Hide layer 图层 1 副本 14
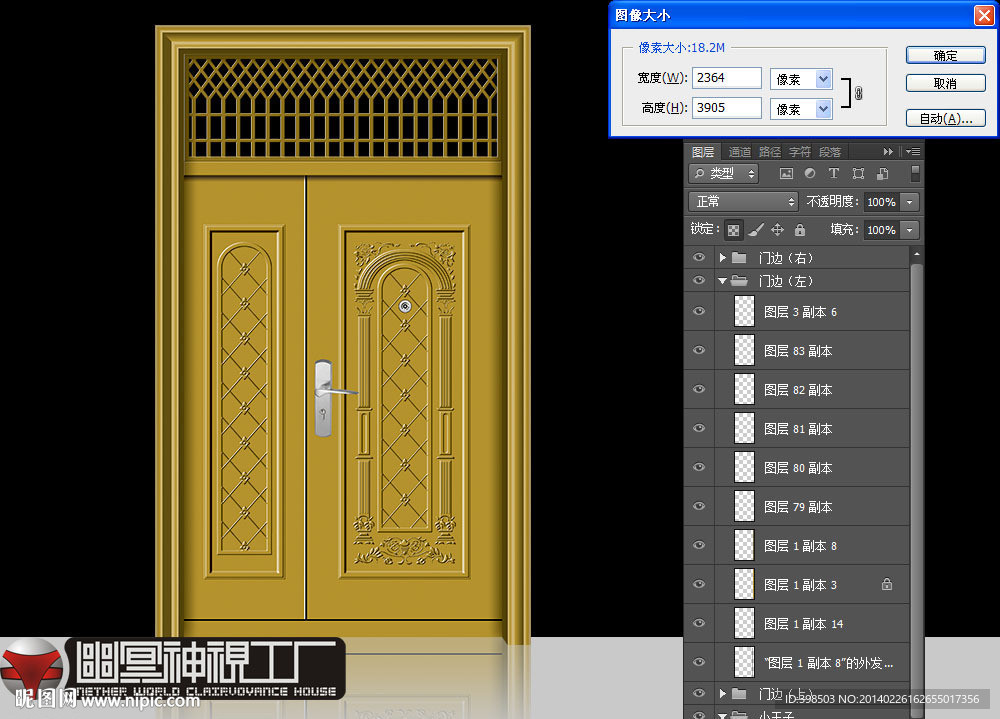1000x719 pixels. (699, 623)
